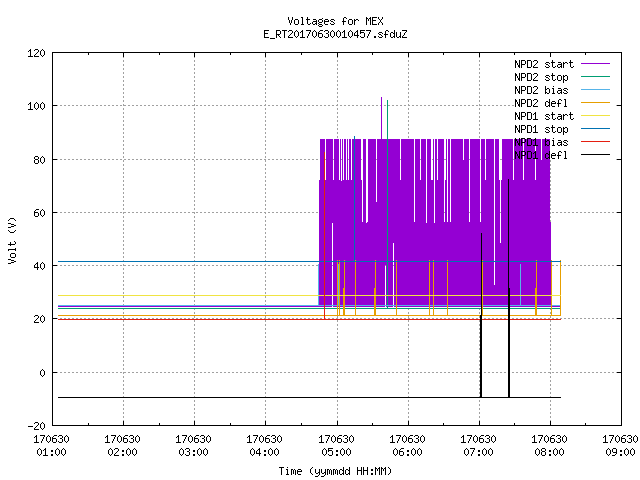Click the x-axis tick '170630 09:00'
The height and width of the screenshot is (480, 640).
(620, 446)
